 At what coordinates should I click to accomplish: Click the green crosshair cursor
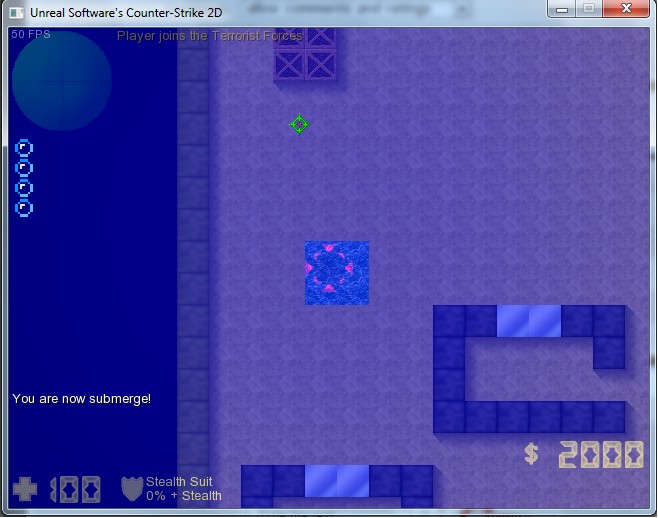tap(299, 125)
